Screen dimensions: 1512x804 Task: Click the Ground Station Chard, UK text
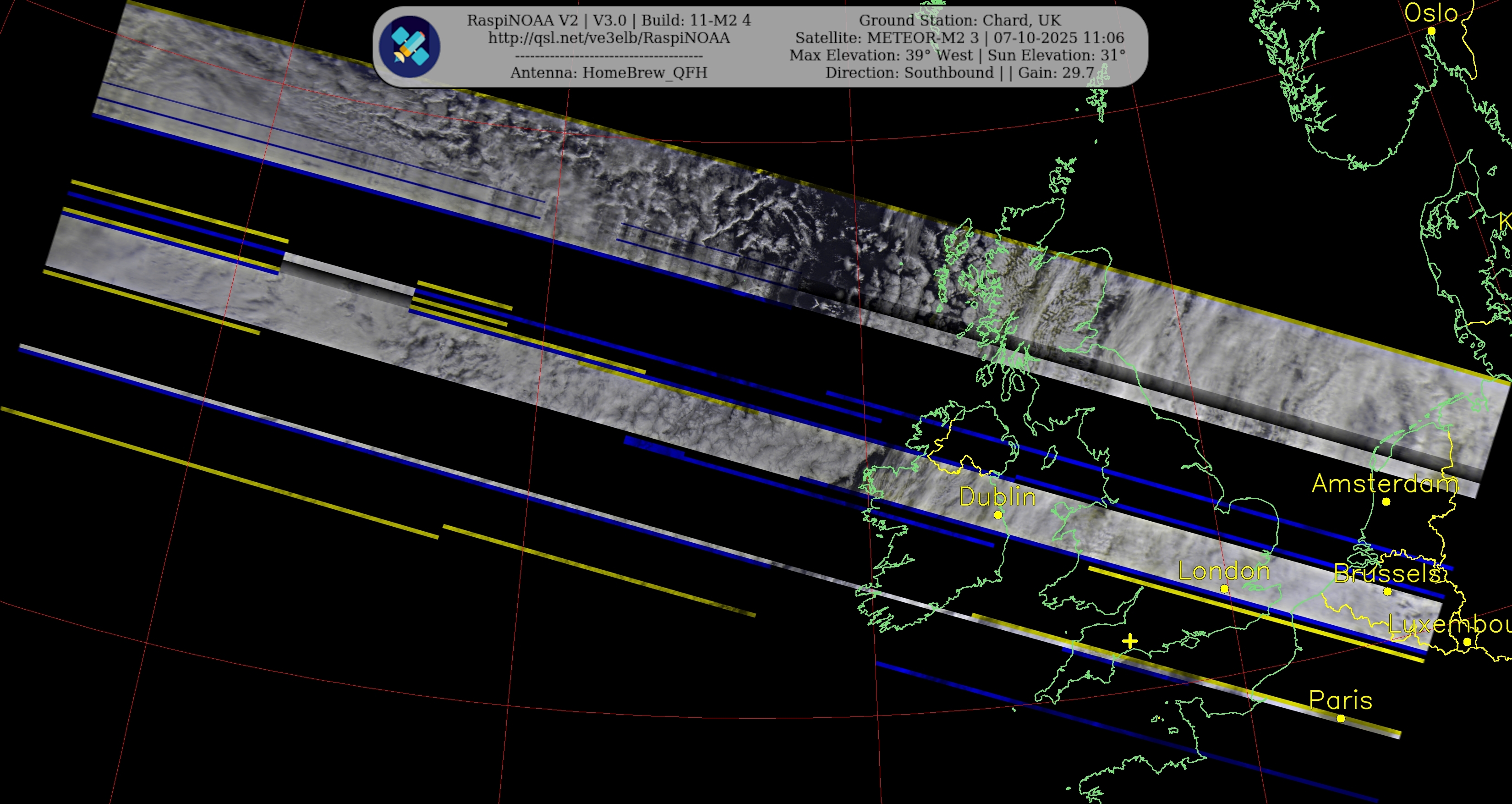[x=960, y=21]
